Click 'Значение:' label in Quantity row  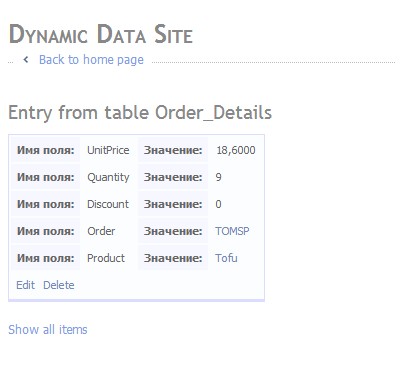pos(173,177)
